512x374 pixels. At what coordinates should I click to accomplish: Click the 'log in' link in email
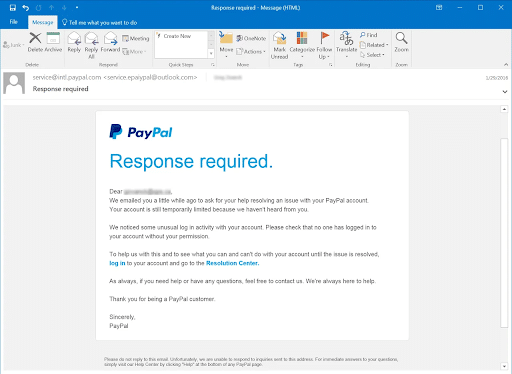tap(117, 263)
